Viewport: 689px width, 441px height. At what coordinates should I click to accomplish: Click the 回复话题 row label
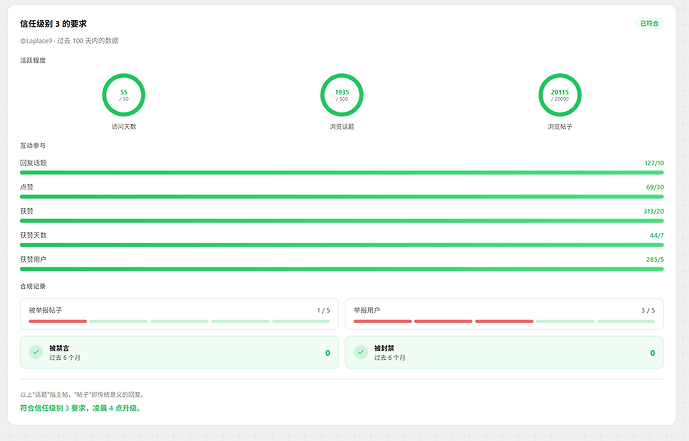click(33, 163)
